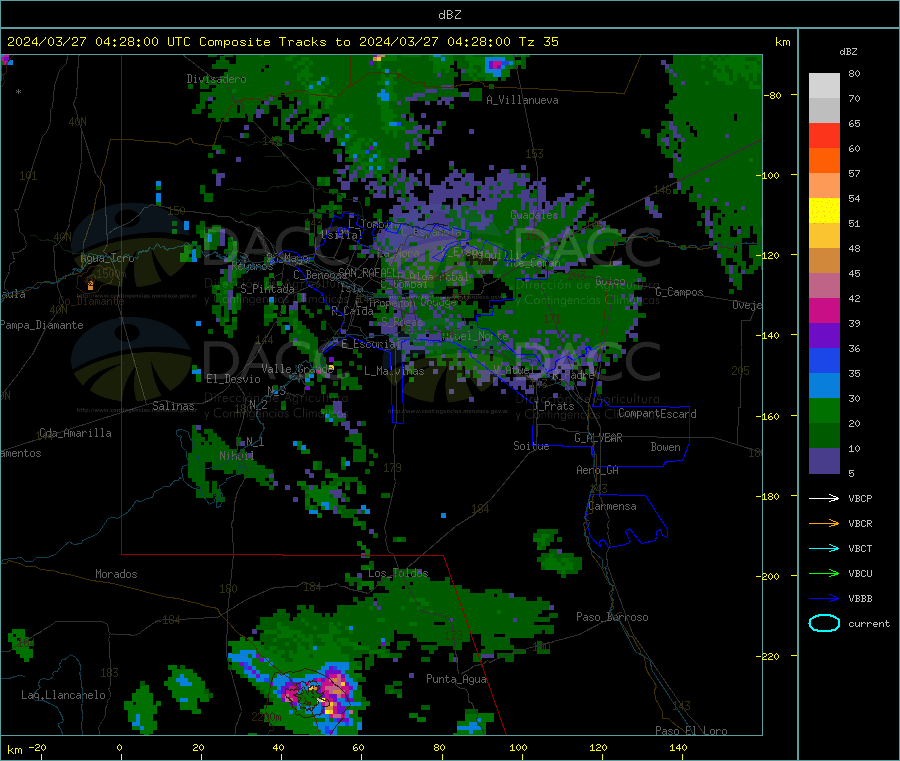Viewport: 900px width, 761px height.
Task: Click the 'Carmensa' map label
Action: pos(612,506)
